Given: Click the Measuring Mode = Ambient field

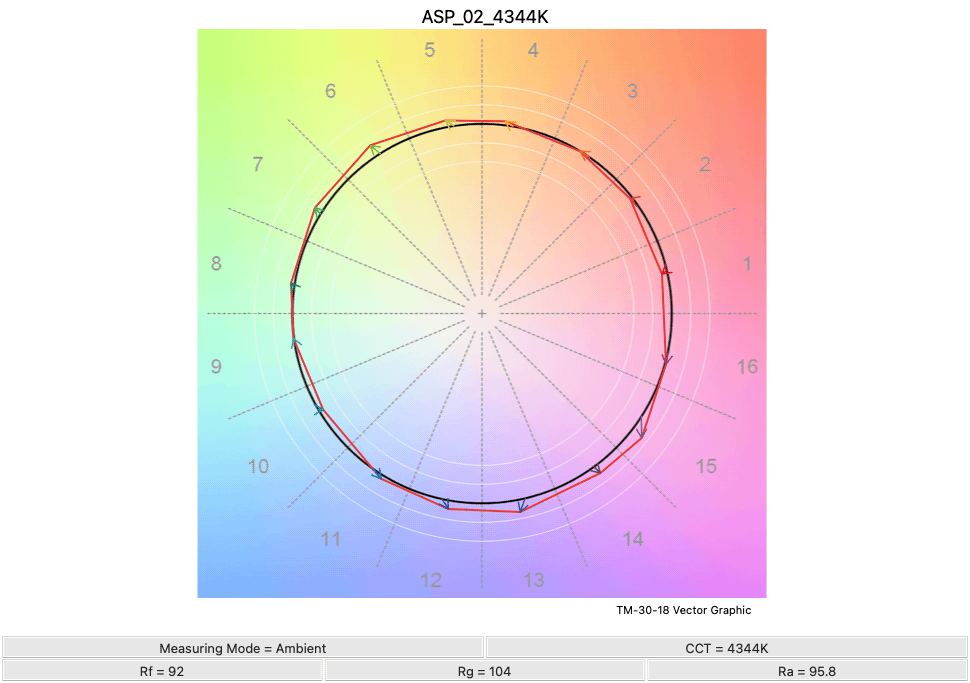Looking at the screenshot, I should tap(242, 648).
